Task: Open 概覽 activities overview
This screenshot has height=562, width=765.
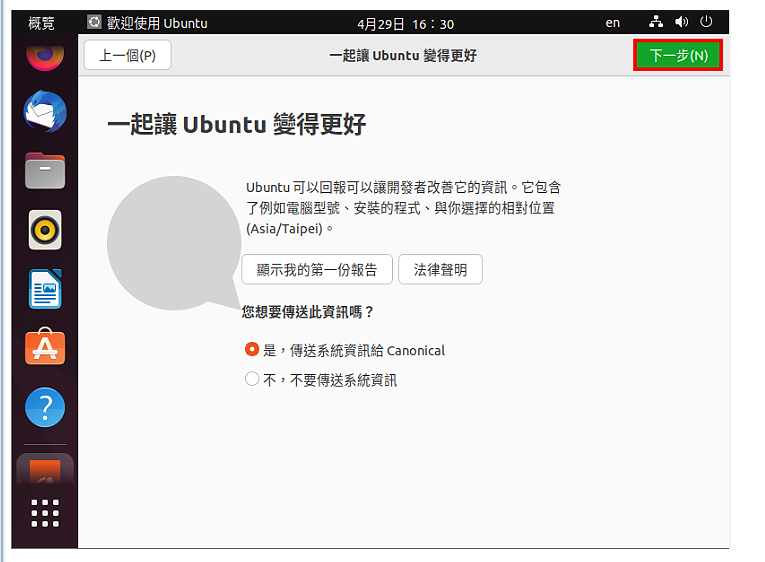Action: click(41, 23)
